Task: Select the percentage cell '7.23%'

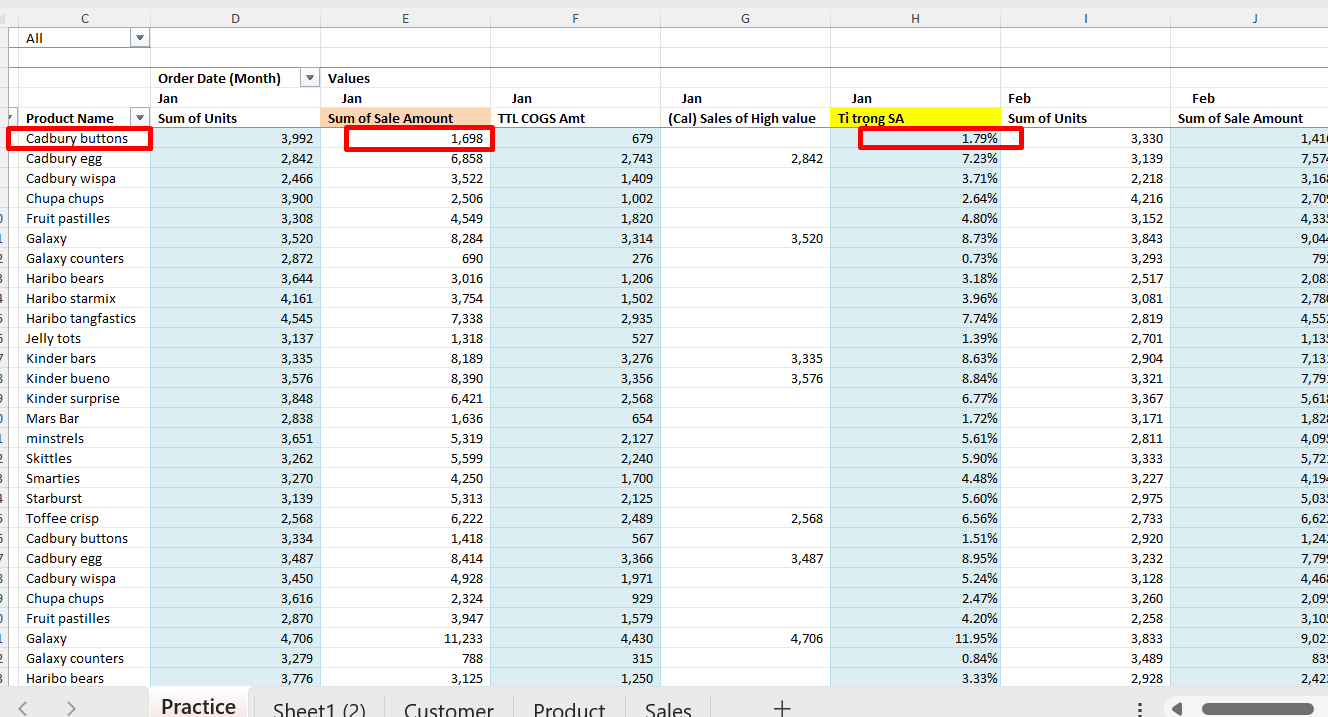Action: (x=915, y=158)
